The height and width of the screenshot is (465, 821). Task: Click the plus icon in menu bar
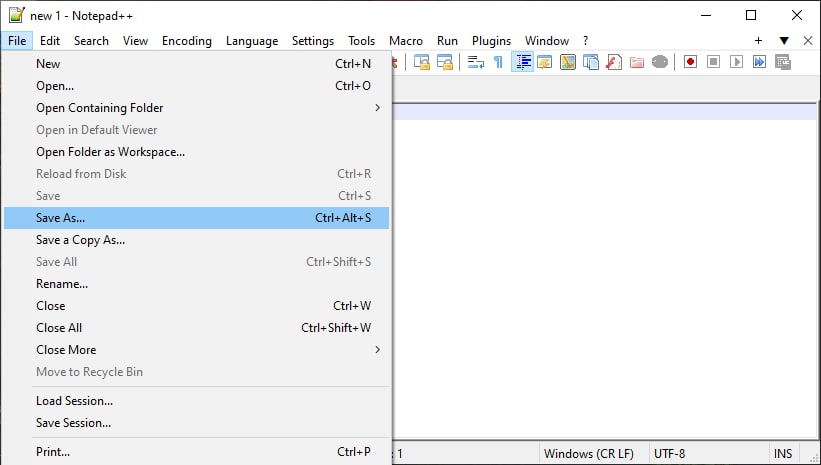(x=758, y=41)
